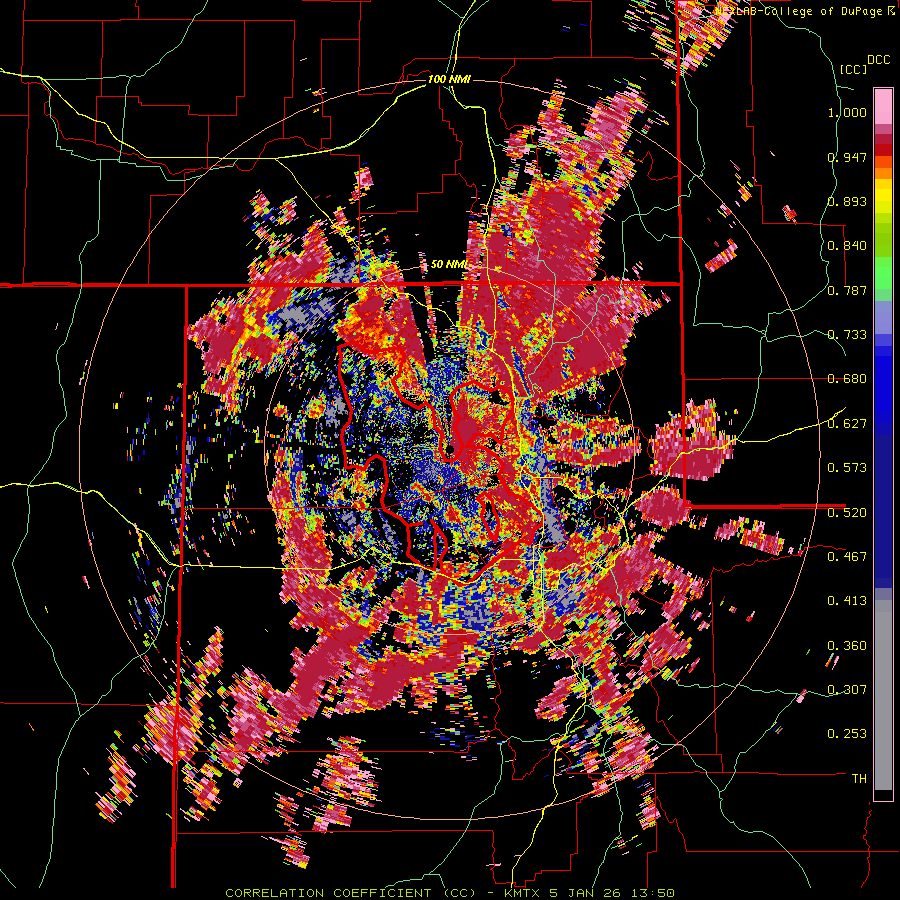Click the 100 NMI range ring label
This screenshot has height=900, width=900.
[449, 79]
